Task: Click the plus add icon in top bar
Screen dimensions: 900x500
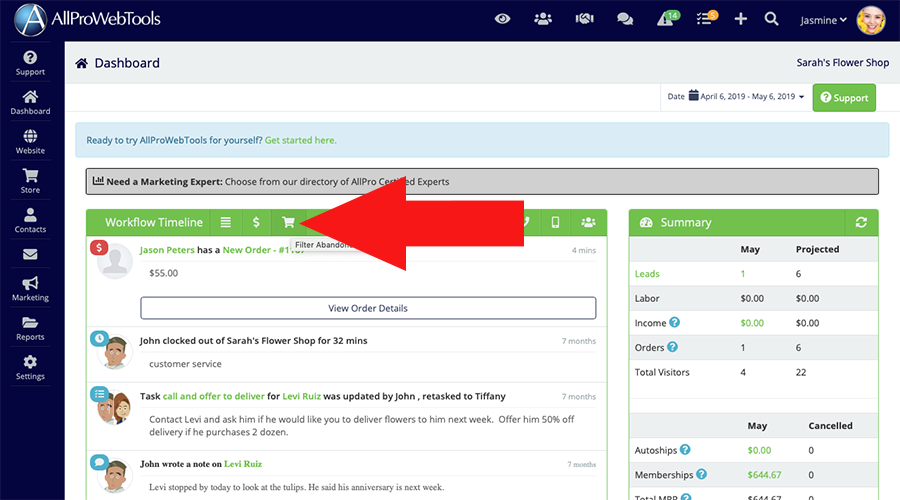Action: 740,19
